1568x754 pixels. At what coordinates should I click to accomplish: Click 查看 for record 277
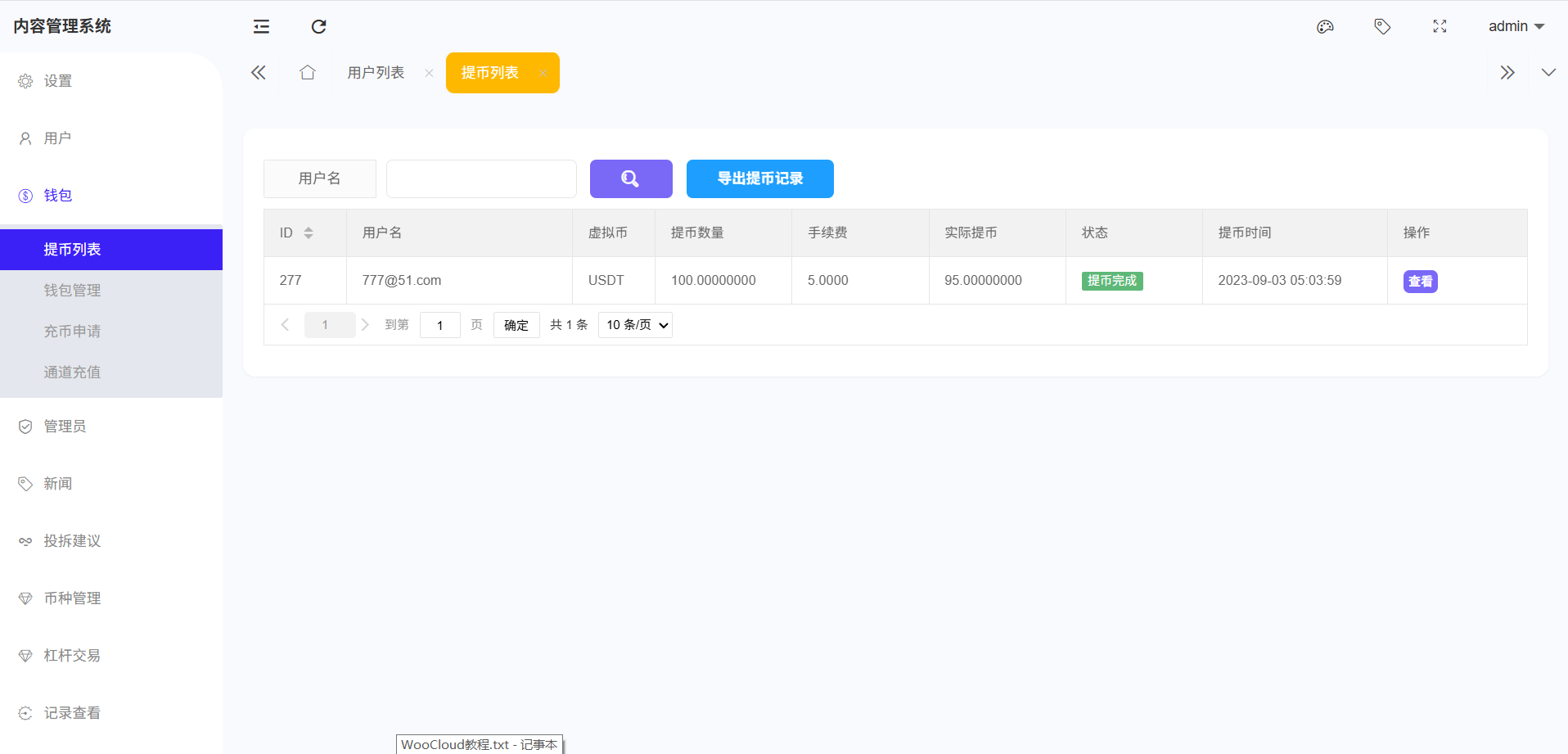pos(1420,282)
